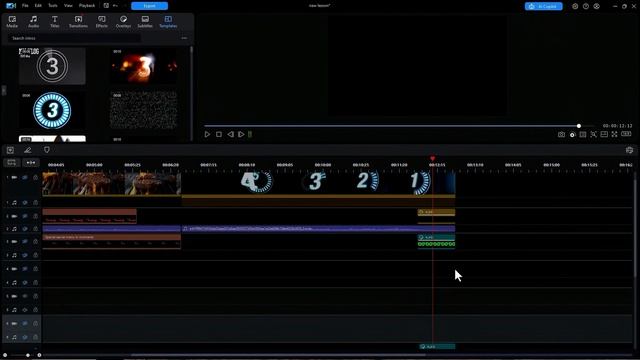Open the help question mark icon
Image resolution: width=640 pixels, height=360 pixels.
pyautogui.click(x=586, y=6)
